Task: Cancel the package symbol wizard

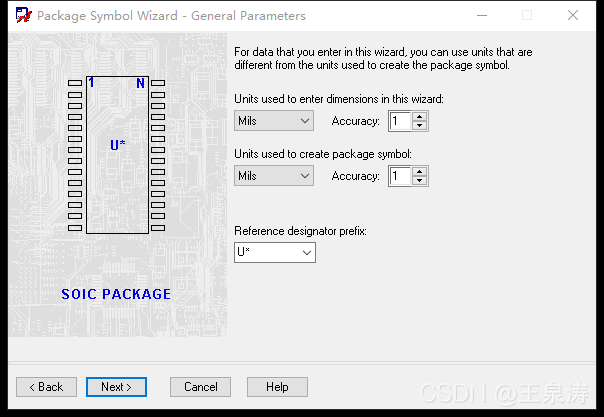Action: tap(201, 387)
